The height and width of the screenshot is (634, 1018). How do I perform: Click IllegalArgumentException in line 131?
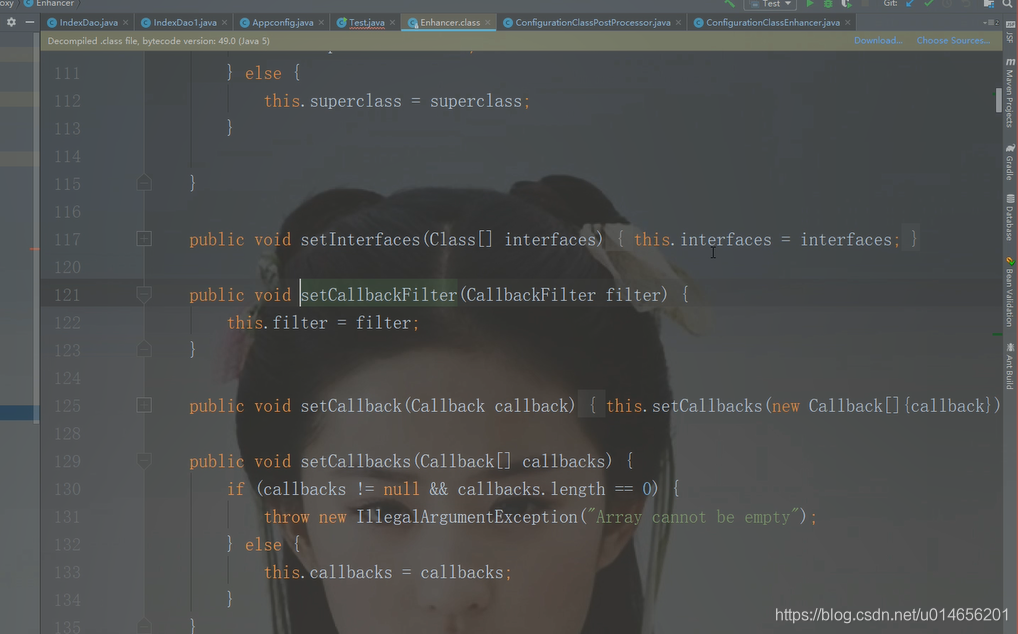click(x=467, y=517)
